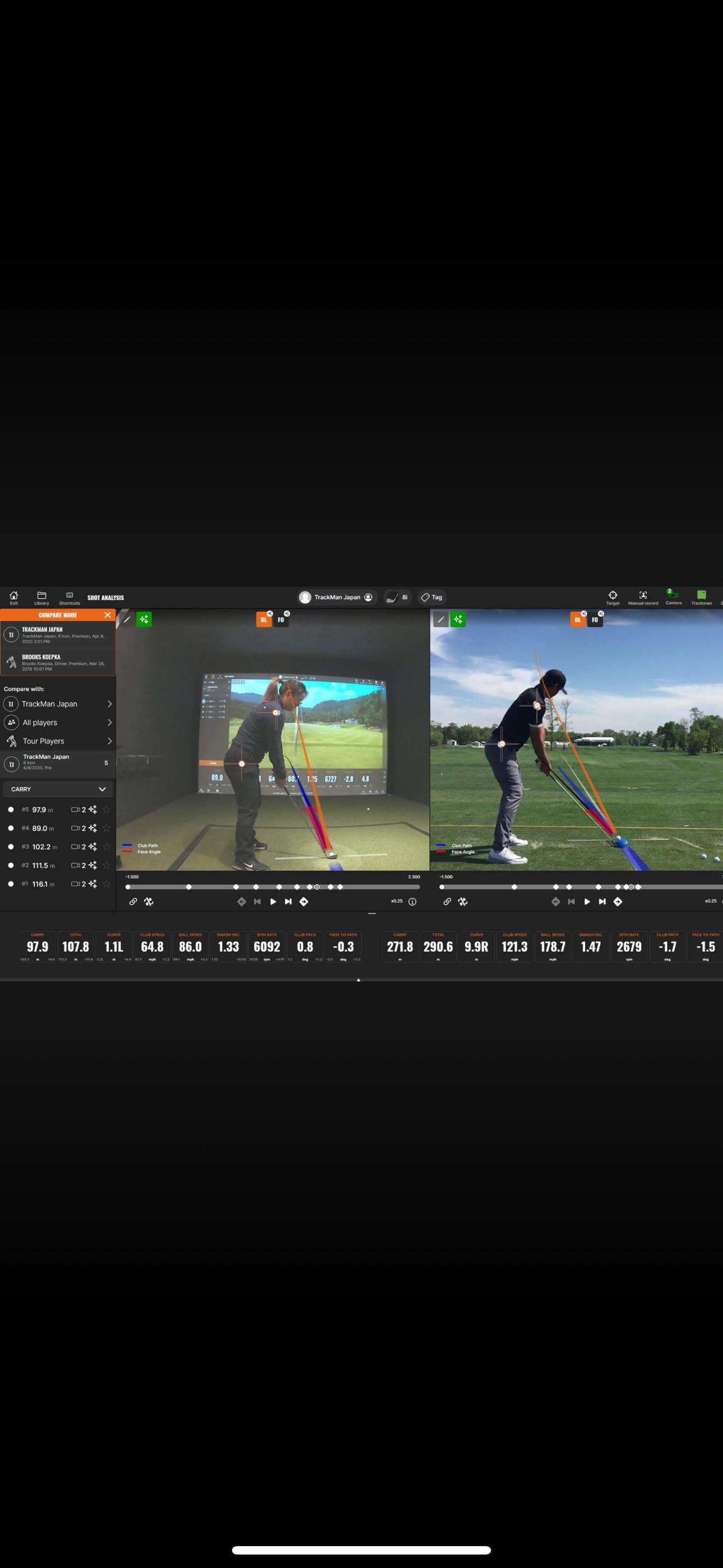Toggle the DL view on left video

(x=263, y=620)
